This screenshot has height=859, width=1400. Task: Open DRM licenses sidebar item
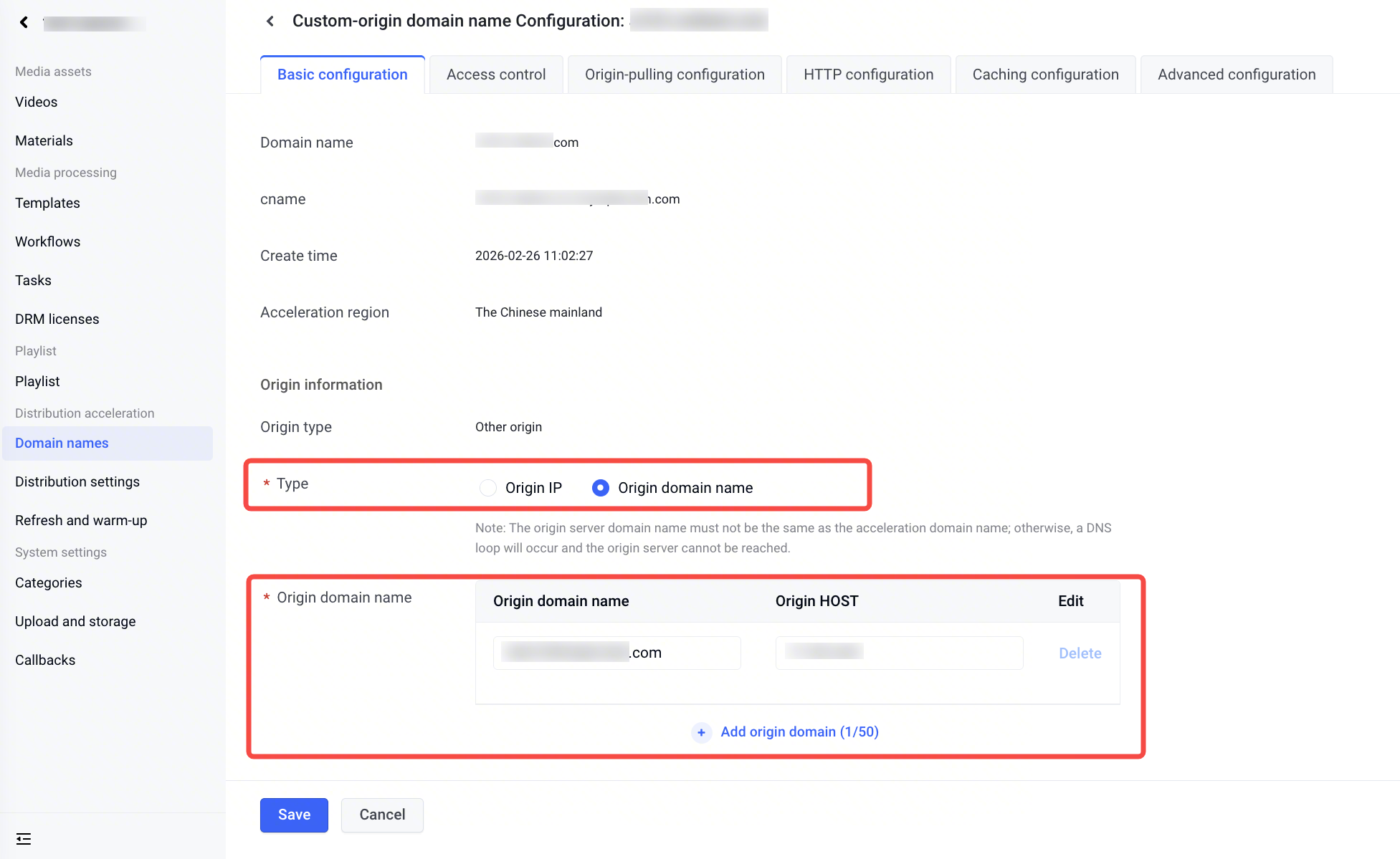[57, 319]
